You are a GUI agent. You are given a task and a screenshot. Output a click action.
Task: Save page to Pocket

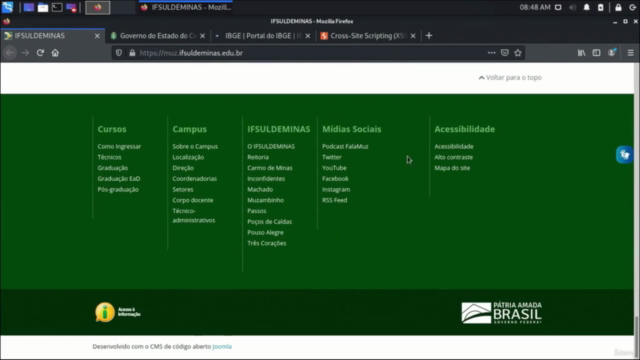(x=505, y=53)
